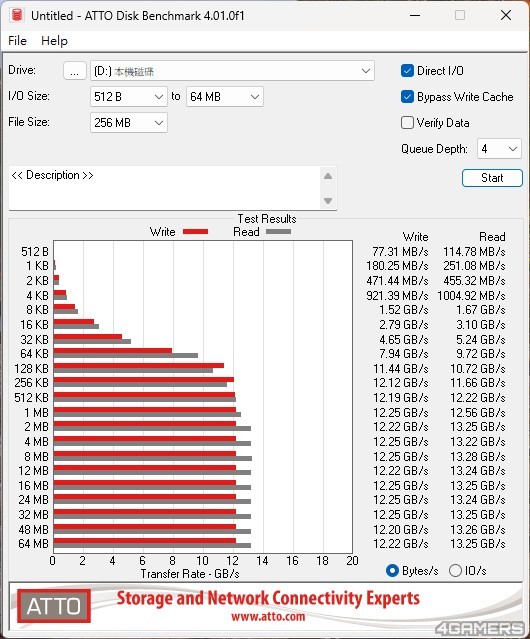
Task: Click into the Description text box
Action: click(x=165, y=188)
